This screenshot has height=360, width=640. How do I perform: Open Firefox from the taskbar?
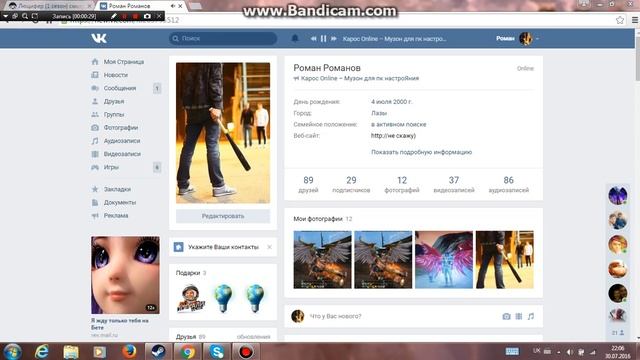[129, 351]
